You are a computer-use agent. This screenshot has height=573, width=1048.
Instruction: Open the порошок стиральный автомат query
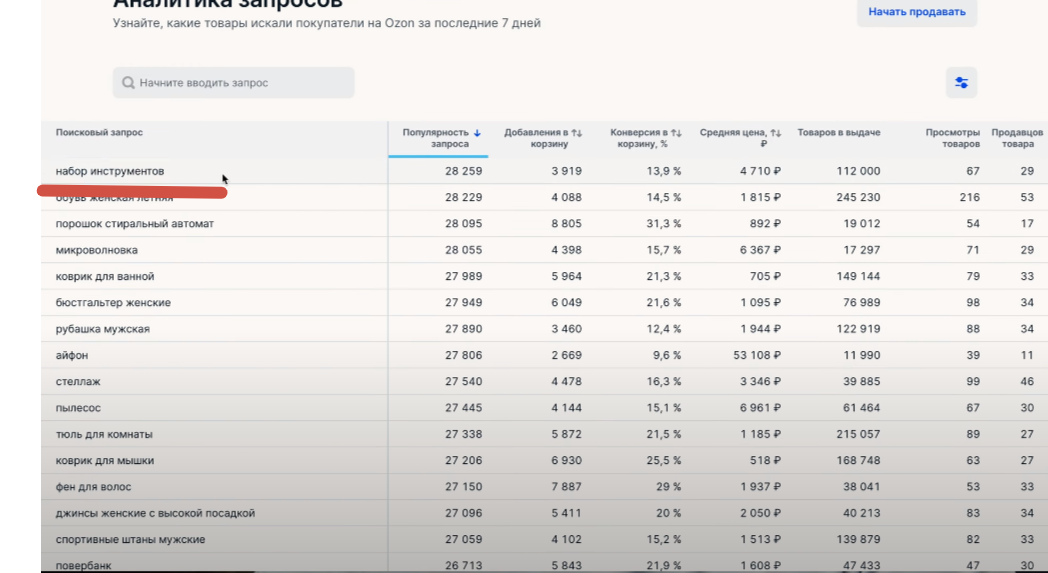[x=134, y=224]
